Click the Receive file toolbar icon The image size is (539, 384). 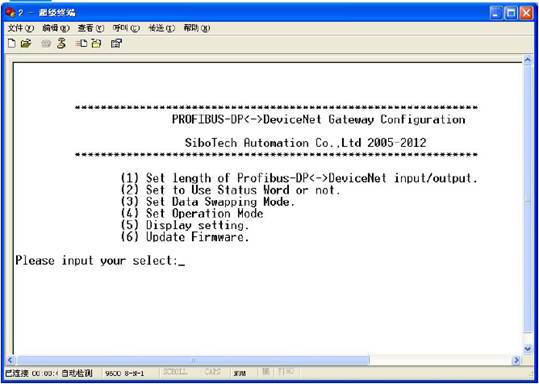[96, 43]
